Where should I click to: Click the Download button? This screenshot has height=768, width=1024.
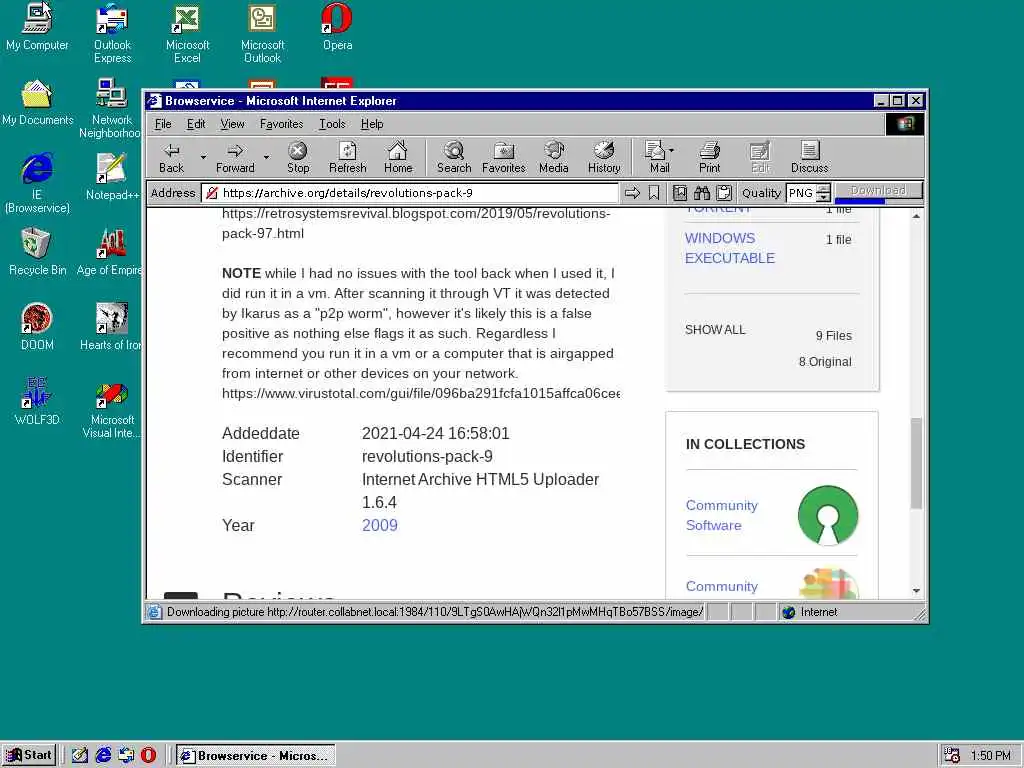tap(878, 191)
